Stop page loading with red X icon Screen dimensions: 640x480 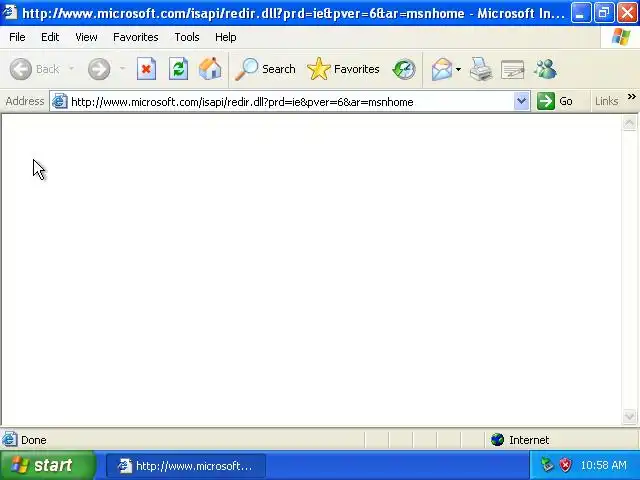pyautogui.click(x=147, y=69)
